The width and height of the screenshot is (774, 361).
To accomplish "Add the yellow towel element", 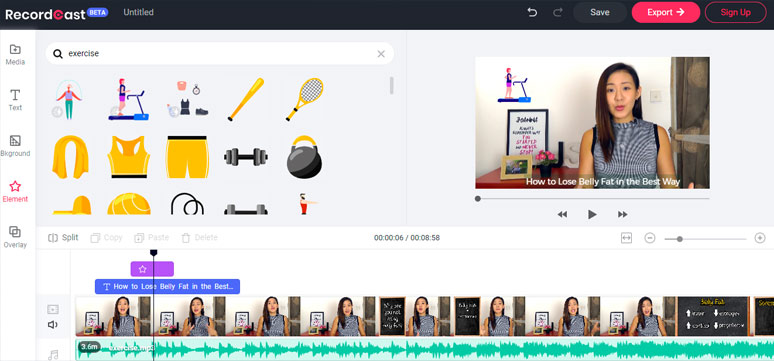I will (x=71, y=157).
